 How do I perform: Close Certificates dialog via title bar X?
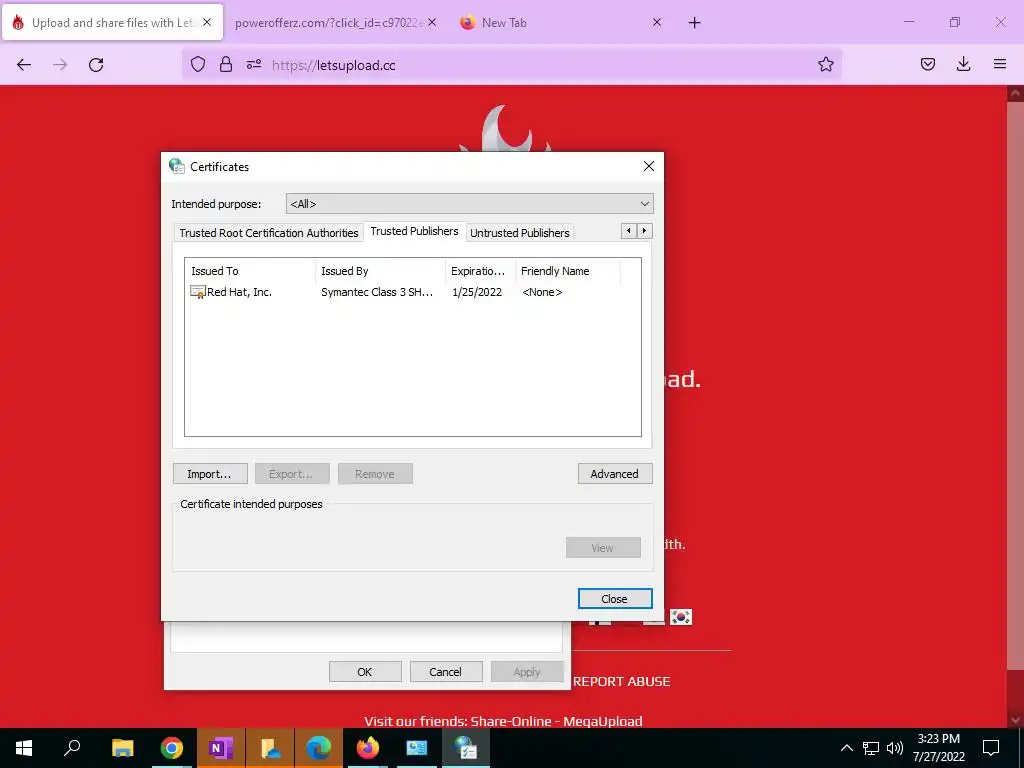tap(648, 166)
